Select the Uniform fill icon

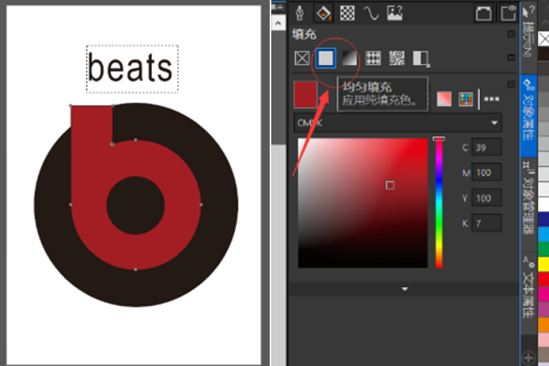(x=326, y=58)
